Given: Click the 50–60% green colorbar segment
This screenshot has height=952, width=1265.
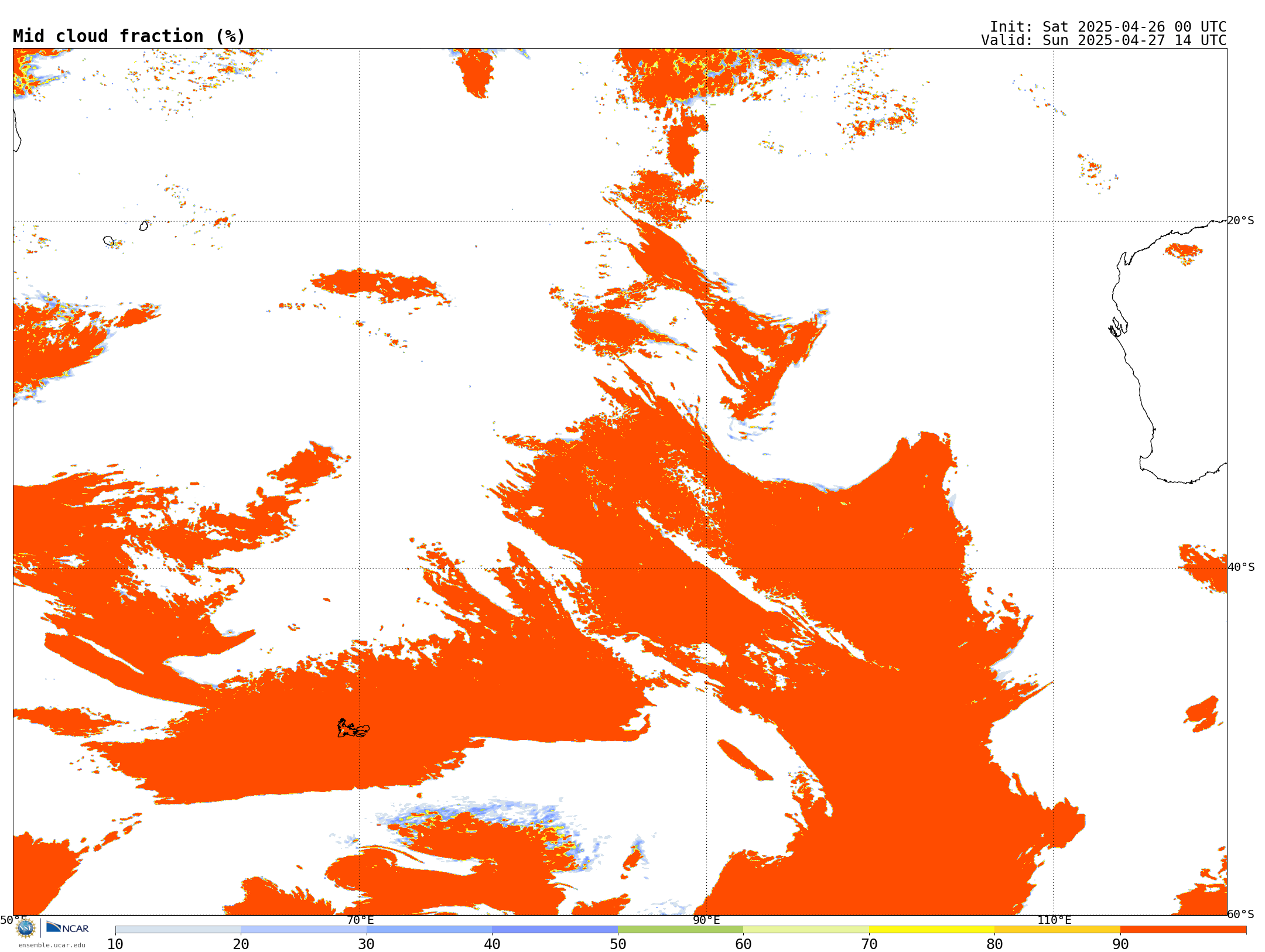Looking at the screenshot, I should tap(681, 930).
